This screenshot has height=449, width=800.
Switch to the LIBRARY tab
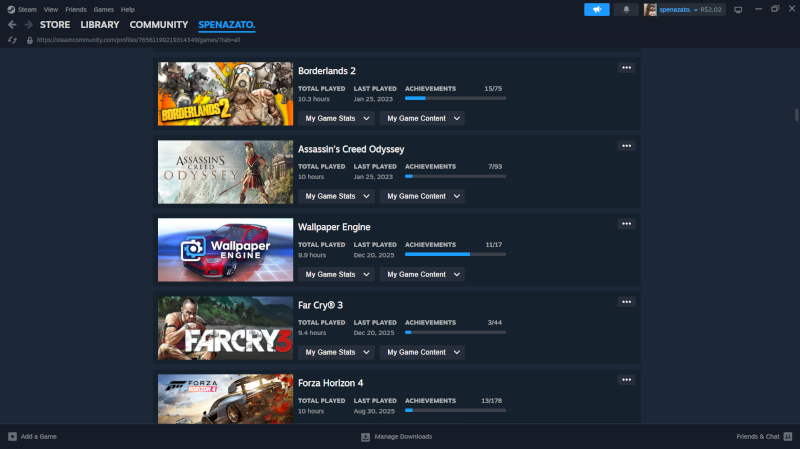100,24
